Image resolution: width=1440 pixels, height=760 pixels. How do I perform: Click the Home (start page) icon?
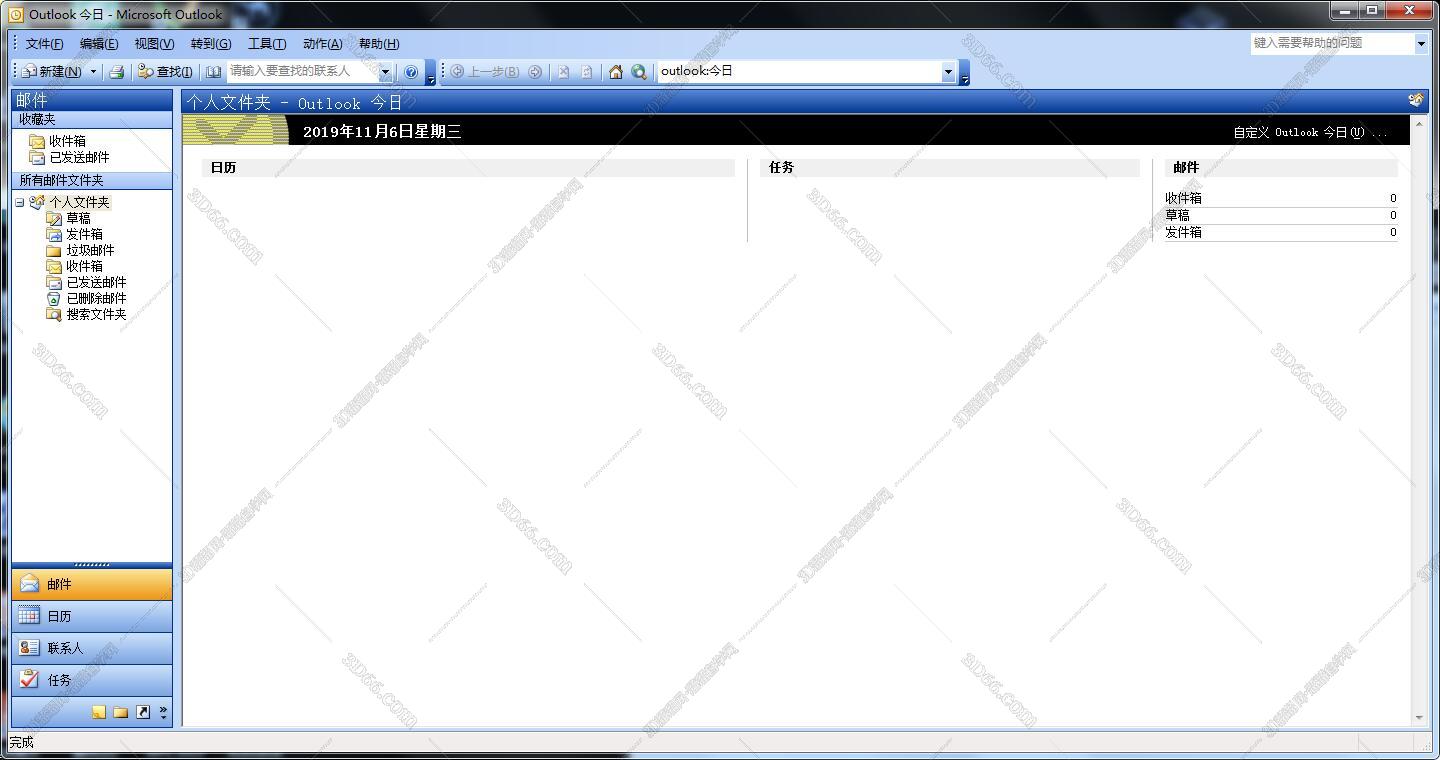[x=616, y=72]
